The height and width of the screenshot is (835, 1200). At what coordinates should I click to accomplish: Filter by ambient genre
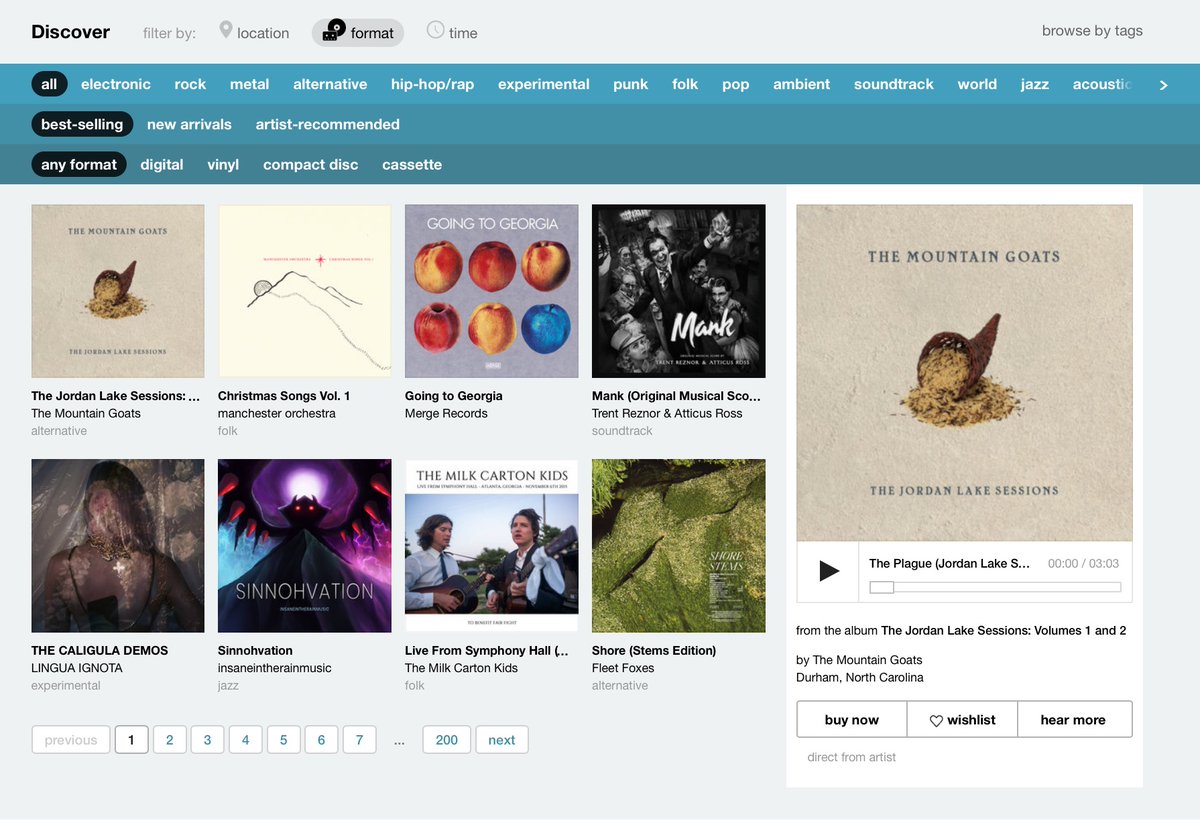tap(801, 84)
